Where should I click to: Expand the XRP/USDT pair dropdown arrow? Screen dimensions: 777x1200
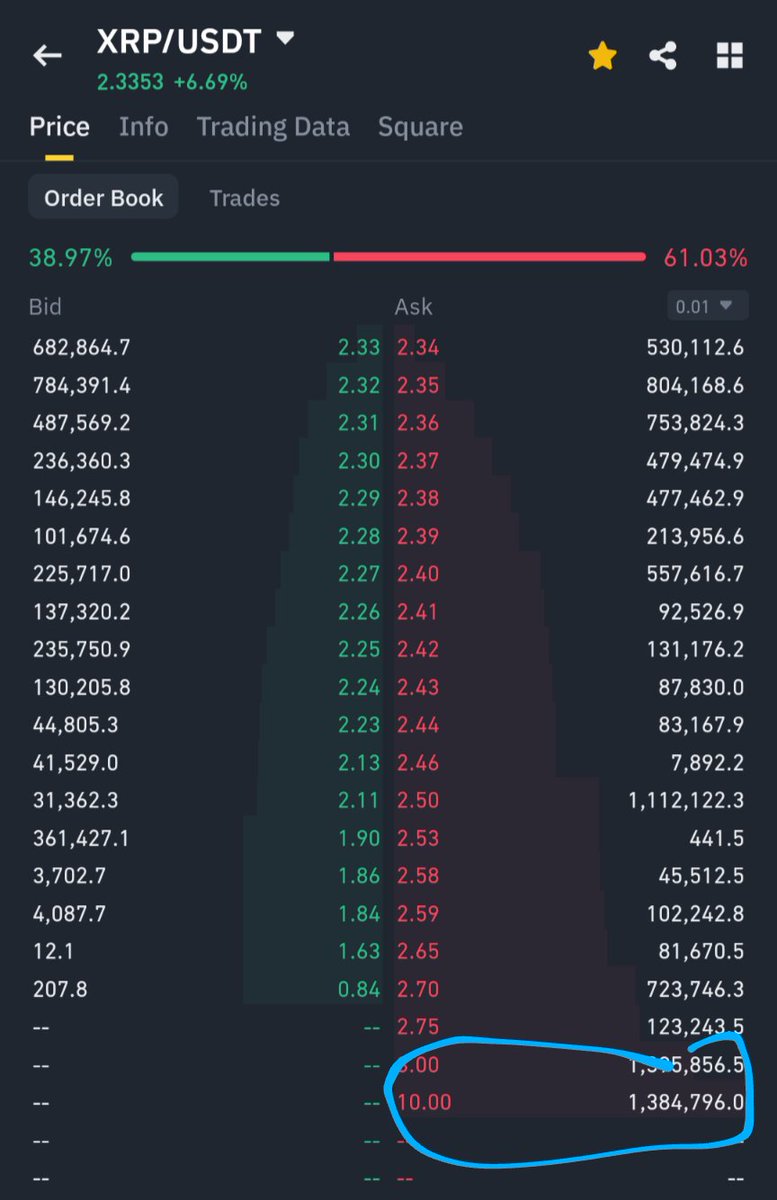(x=285, y=39)
